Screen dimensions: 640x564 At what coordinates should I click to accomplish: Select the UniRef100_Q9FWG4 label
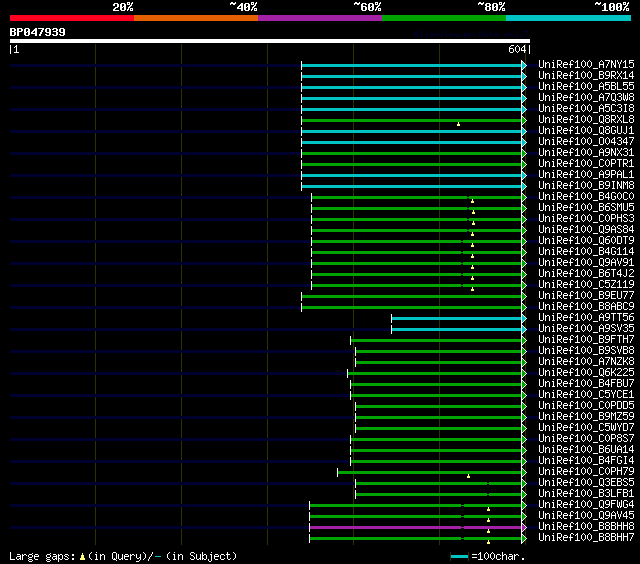pyautogui.click(x=586, y=505)
